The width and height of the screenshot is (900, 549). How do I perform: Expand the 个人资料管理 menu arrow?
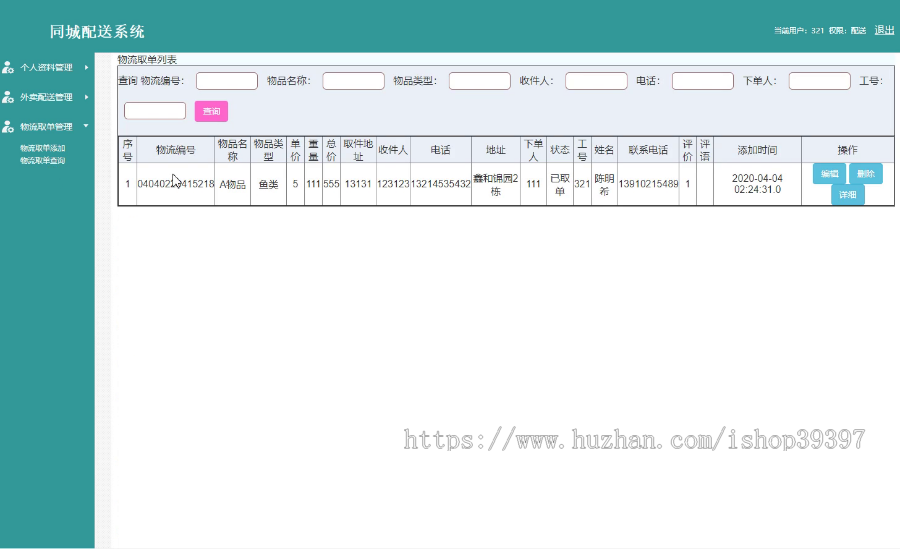(x=86, y=67)
